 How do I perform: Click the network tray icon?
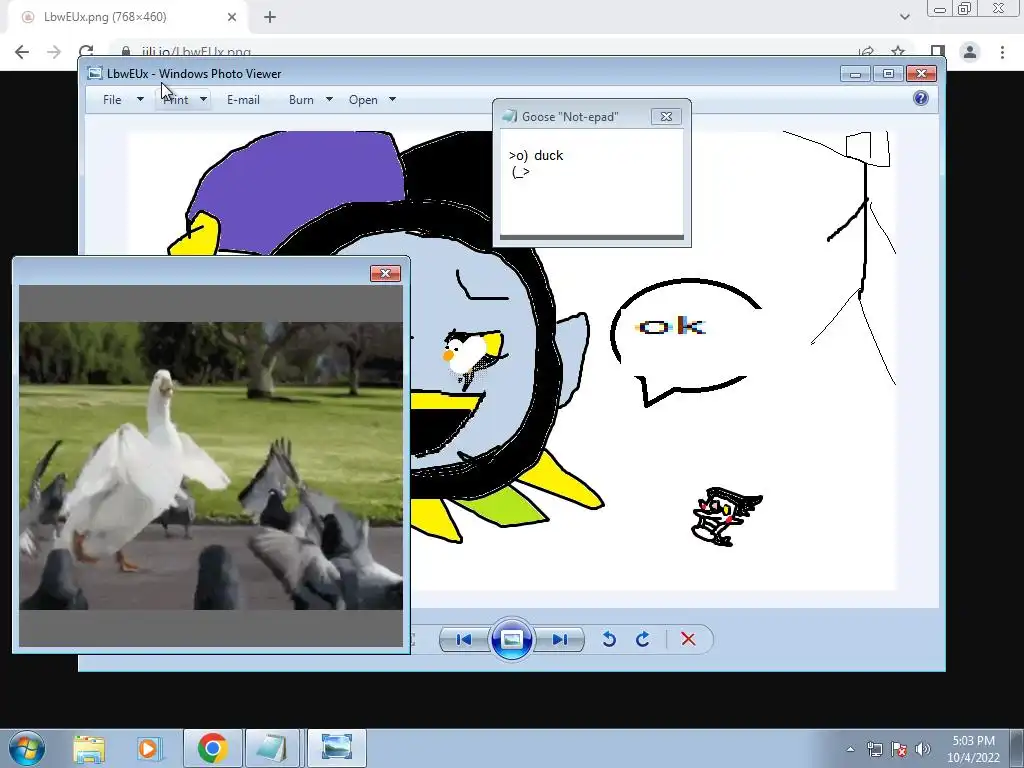click(x=874, y=749)
